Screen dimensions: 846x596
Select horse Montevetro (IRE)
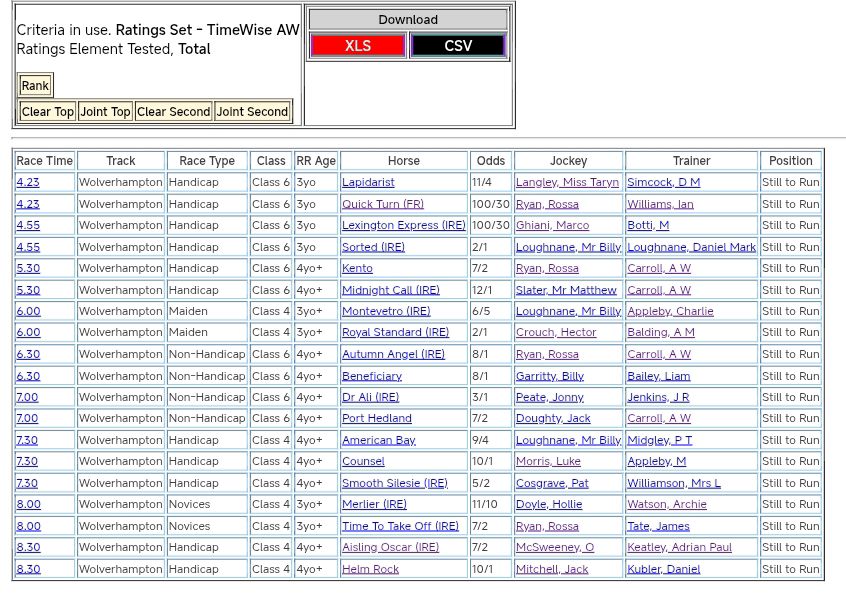(x=386, y=312)
